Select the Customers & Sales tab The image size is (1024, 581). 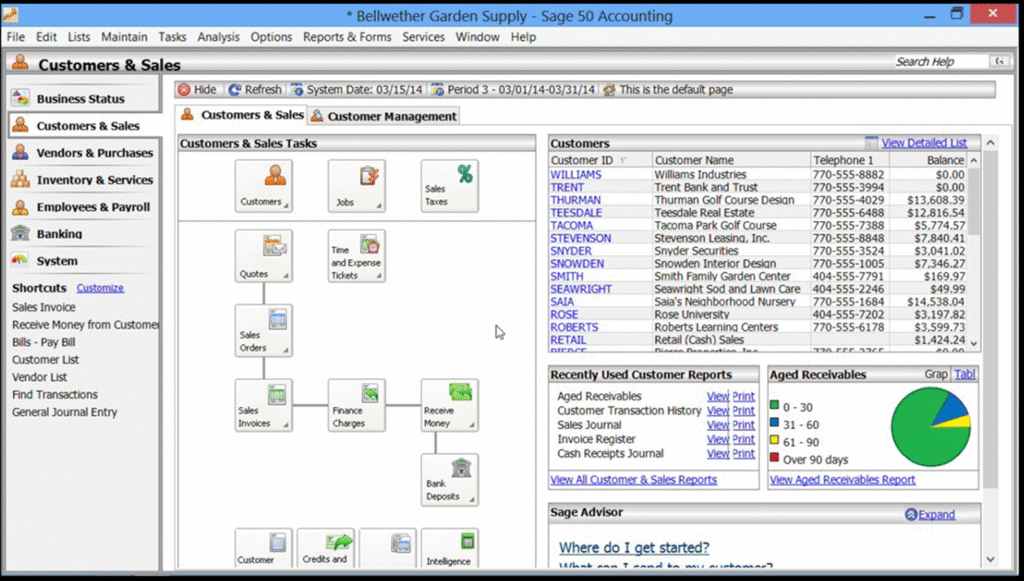[242, 115]
